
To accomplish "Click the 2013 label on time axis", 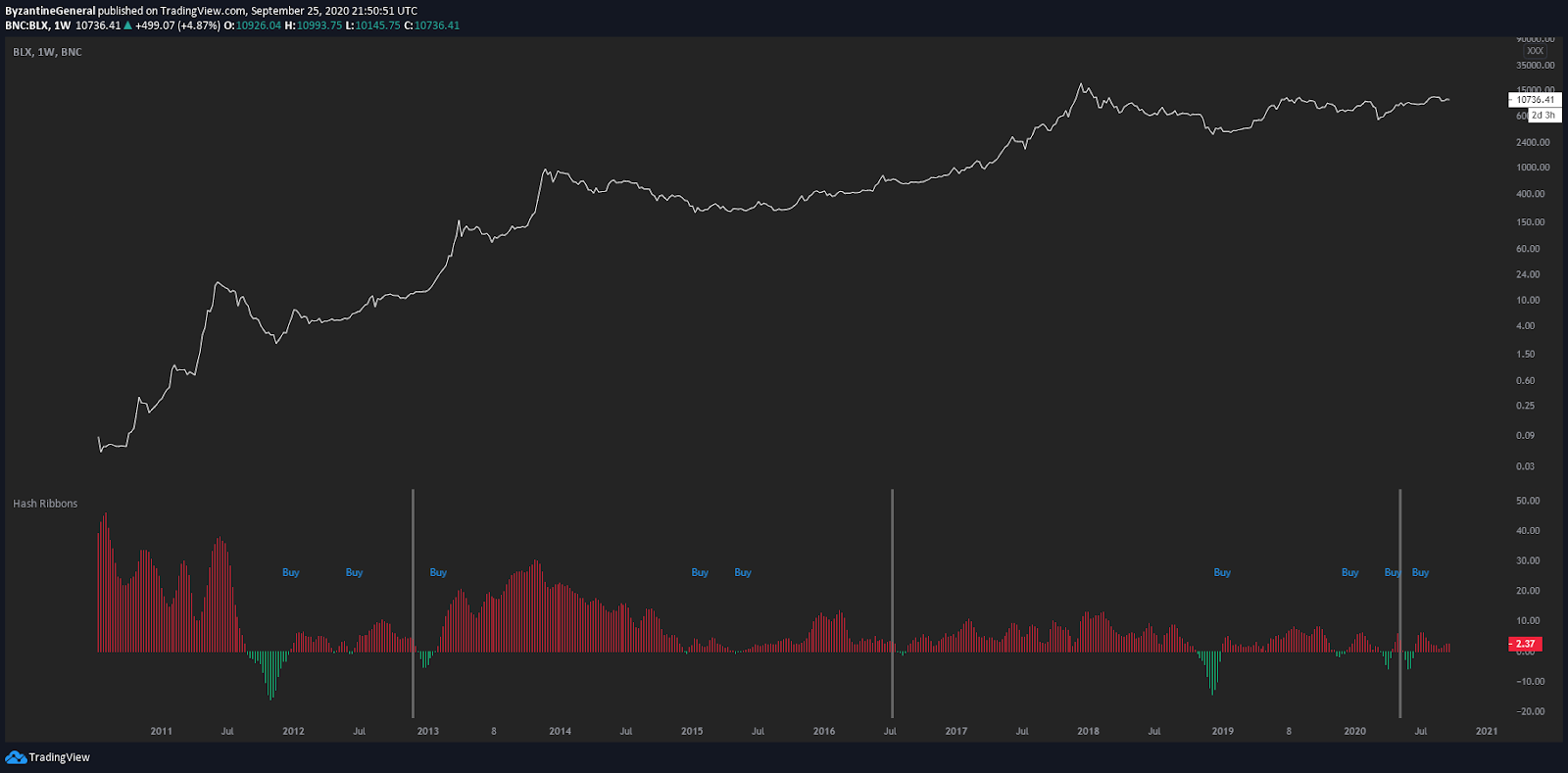I will pos(428,731).
